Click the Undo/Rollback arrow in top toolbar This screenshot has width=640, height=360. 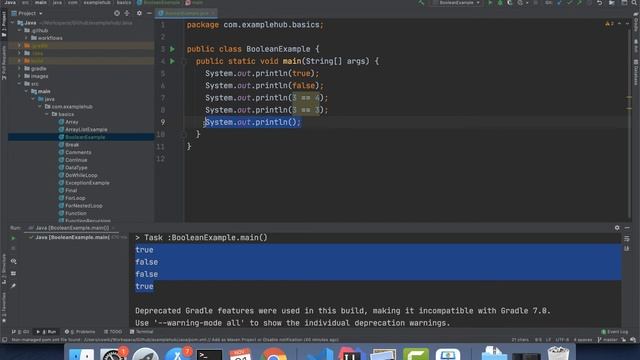599,2
